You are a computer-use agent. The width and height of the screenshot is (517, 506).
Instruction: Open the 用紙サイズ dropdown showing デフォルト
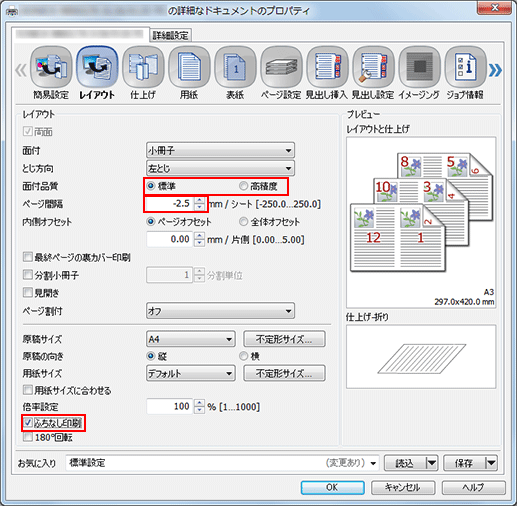[191, 373]
